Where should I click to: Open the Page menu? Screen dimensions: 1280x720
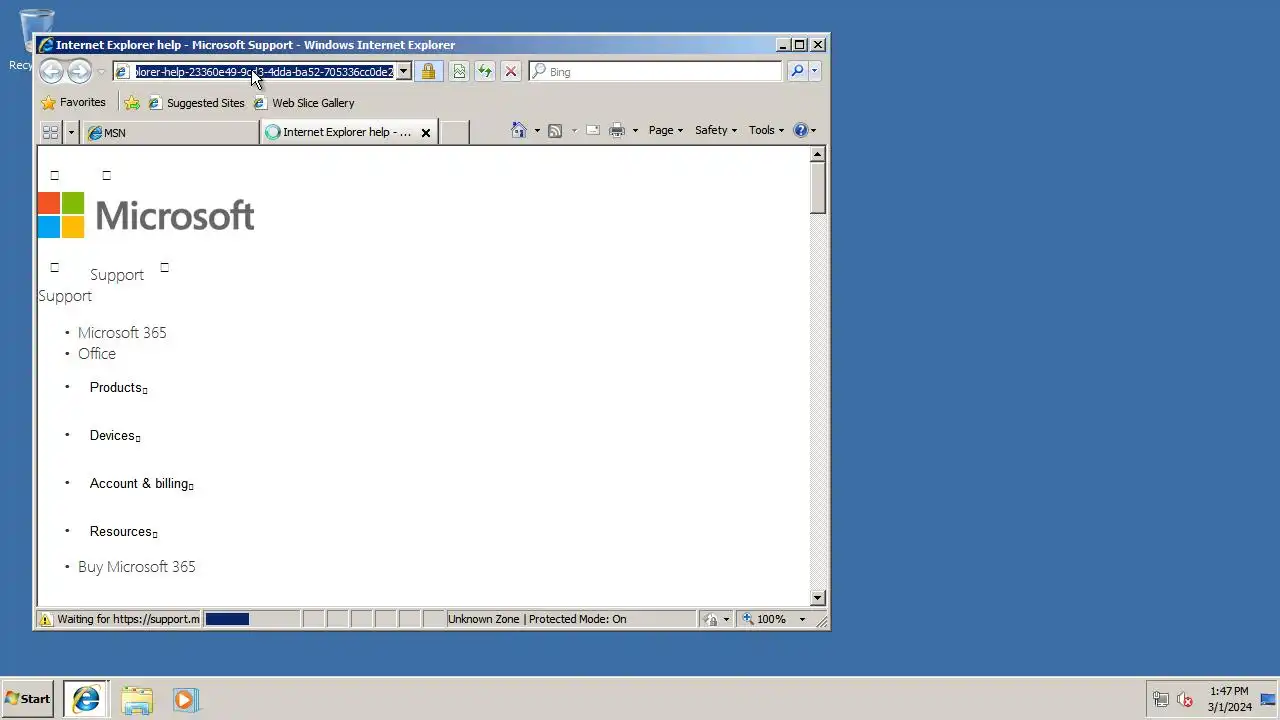(x=666, y=130)
